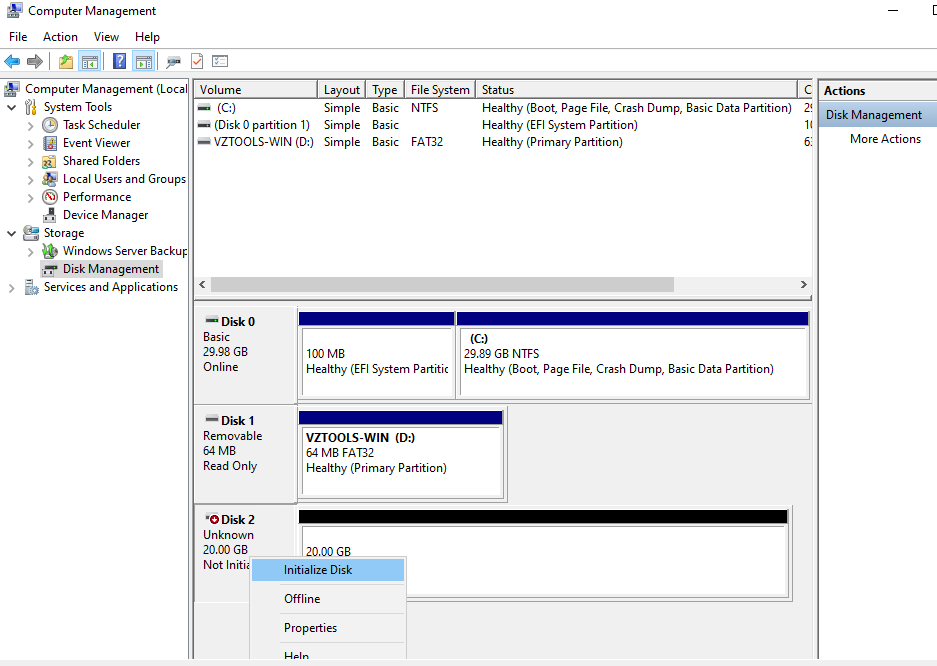The image size is (937, 666).
Task: Click the (C:) volume drive icon in list
Action: 204,108
